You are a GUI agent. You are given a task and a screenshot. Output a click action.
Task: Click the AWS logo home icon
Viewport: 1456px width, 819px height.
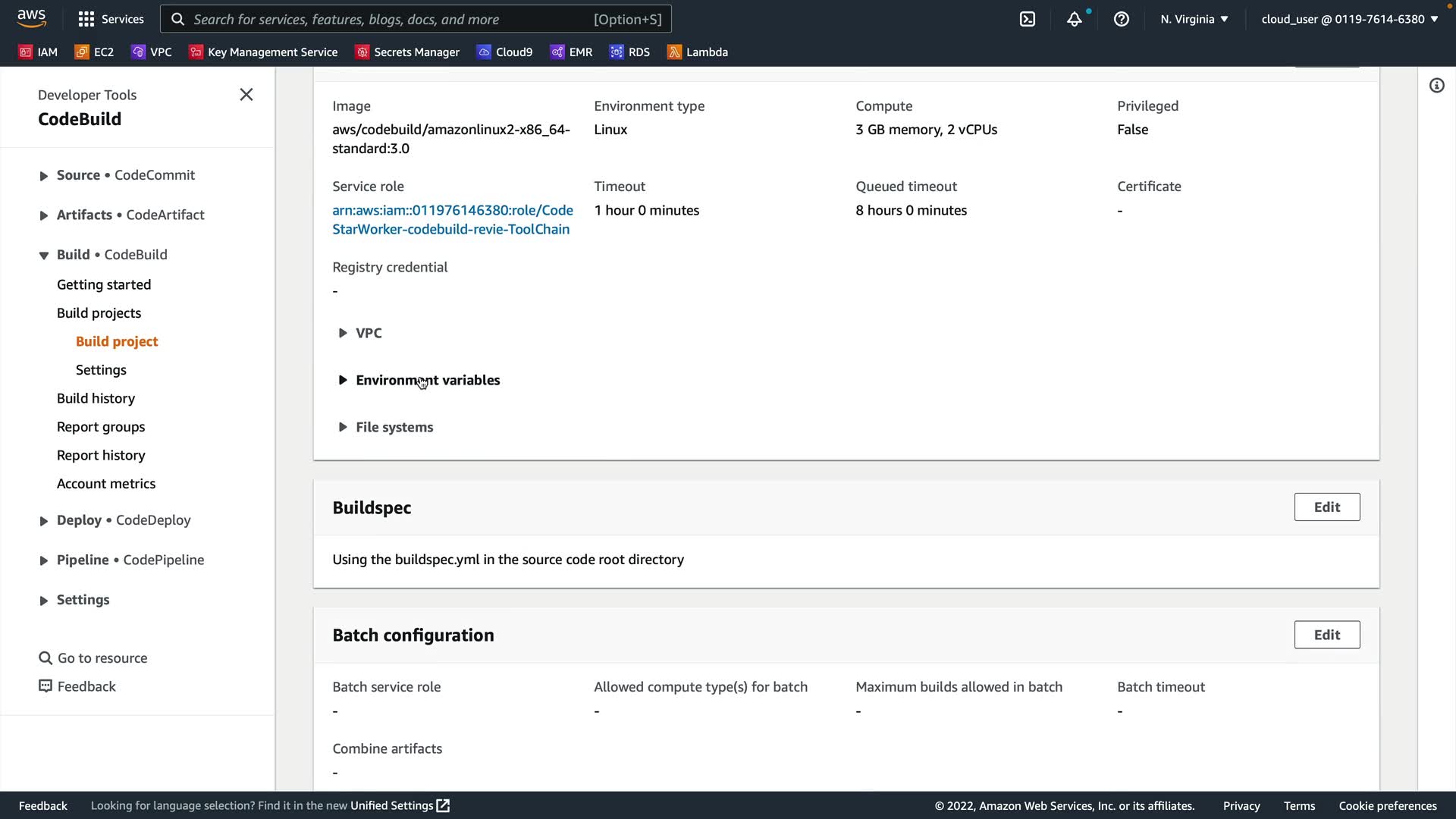pyautogui.click(x=31, y=17)
